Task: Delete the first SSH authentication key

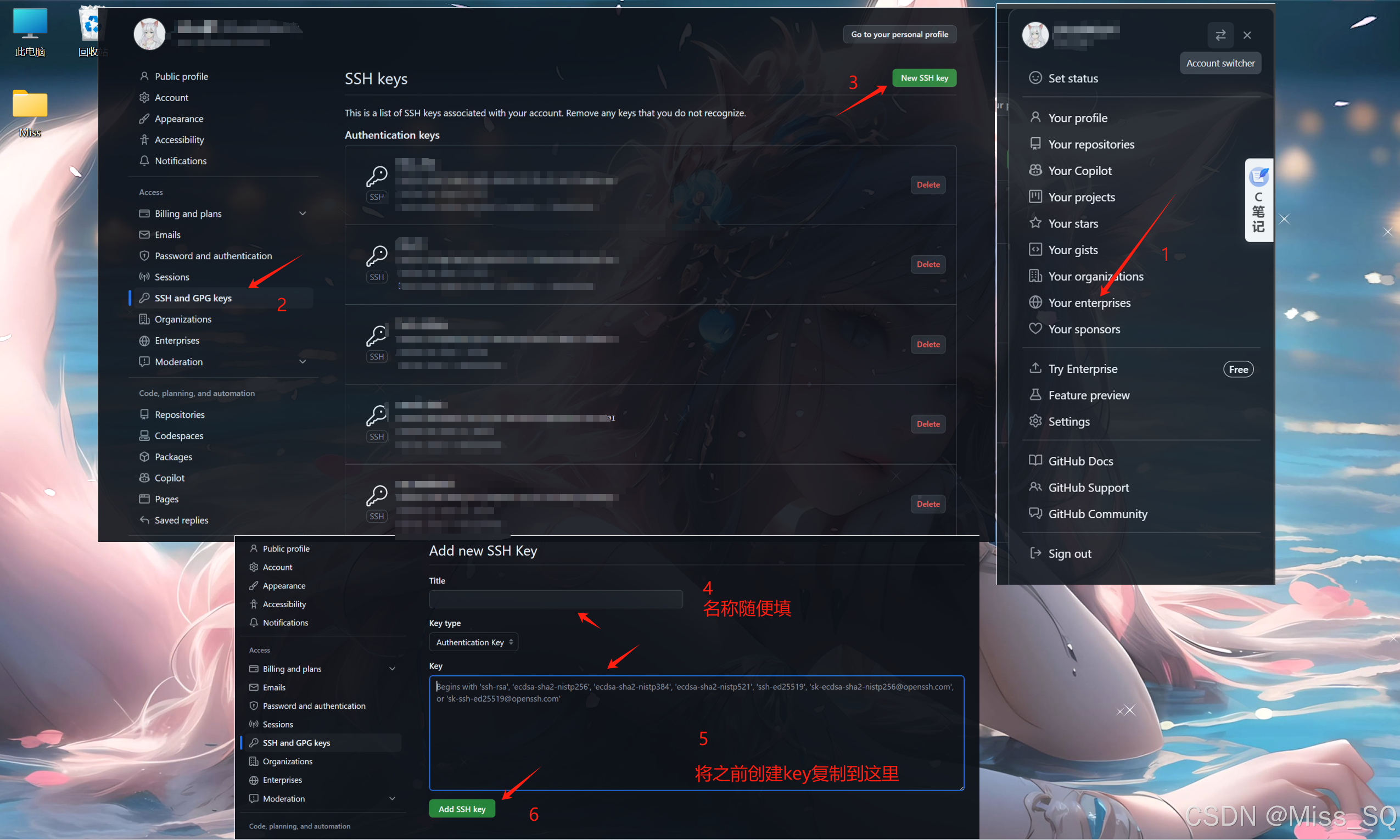Action: [927, 184]
